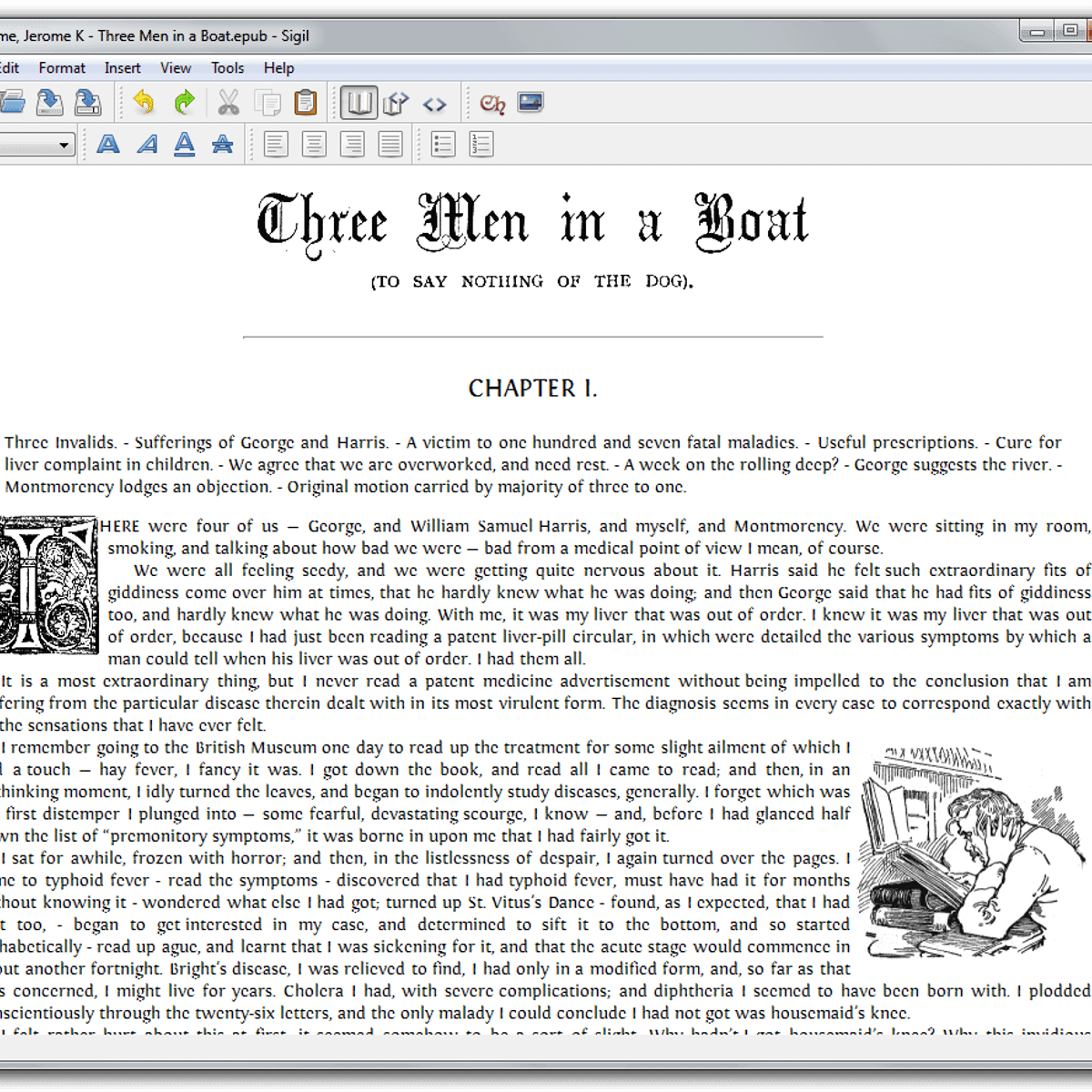The width and height of the screenshot is (1092, 1092).
Task: Open the Tools menu
Action: pyautogui.click(x=227, y=68)
